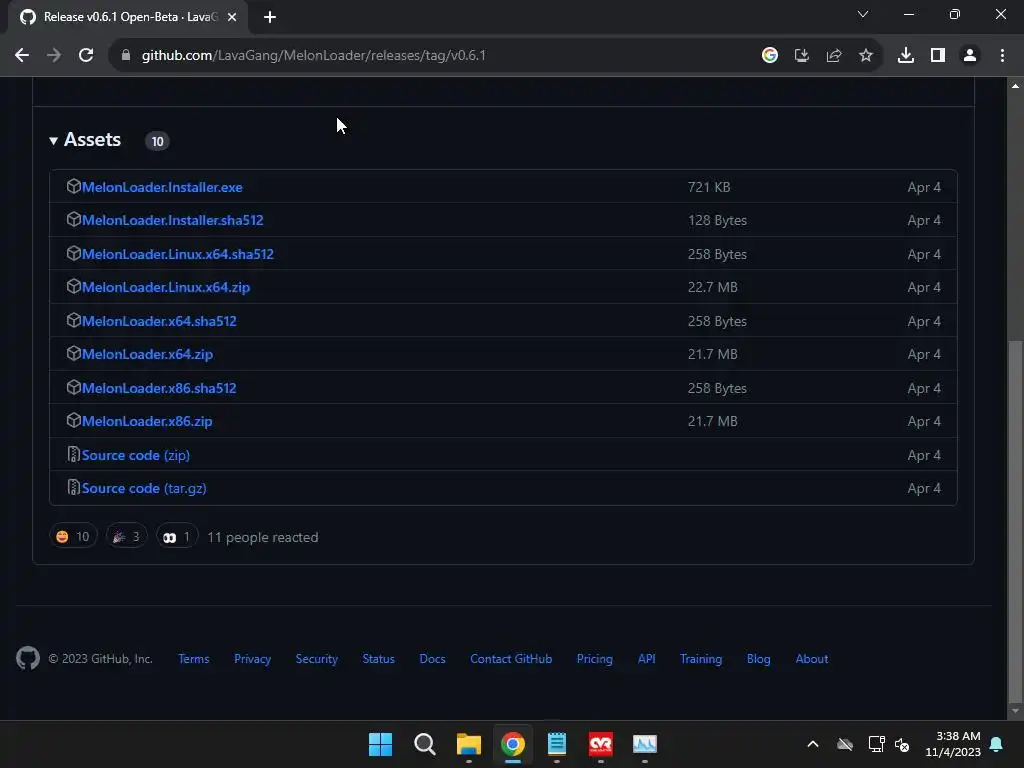Bookmark this tab with star icon
Screen dimensions: 1024x768
(x=866, y=55)
